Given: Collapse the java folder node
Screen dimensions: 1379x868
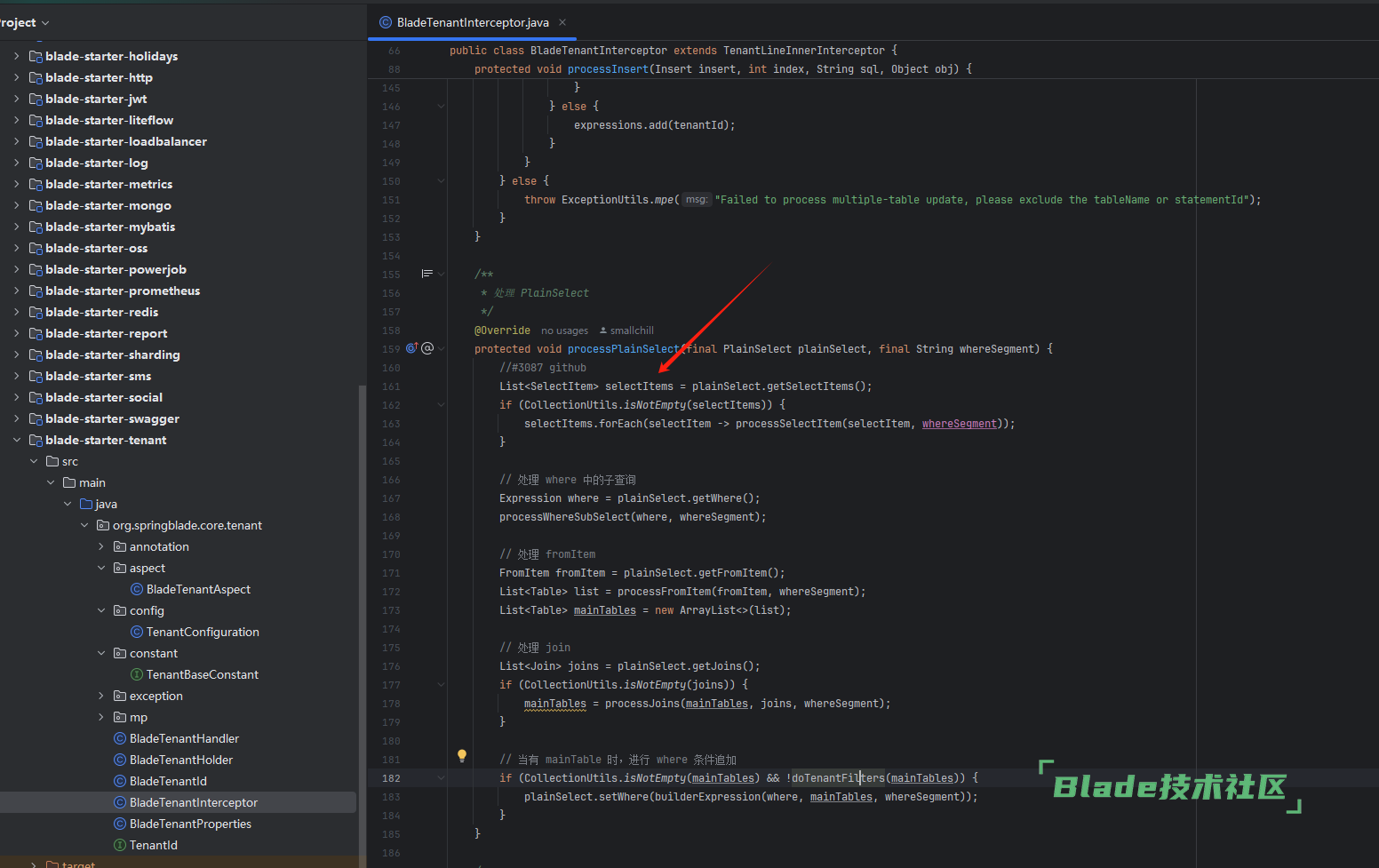Looking at the screenshot, I should pos(68,504).
